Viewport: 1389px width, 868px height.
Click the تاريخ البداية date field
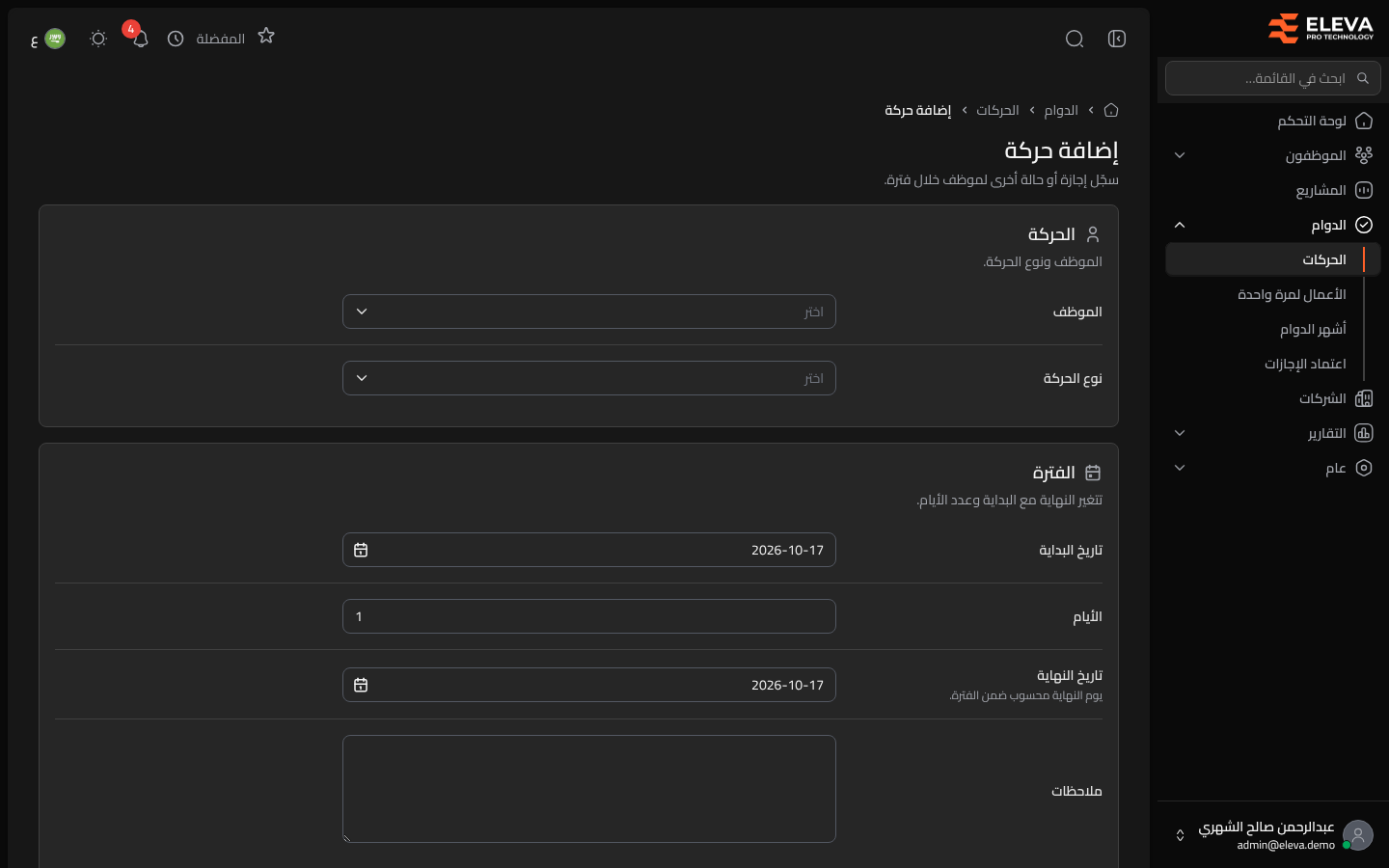(x=589, y=550)
